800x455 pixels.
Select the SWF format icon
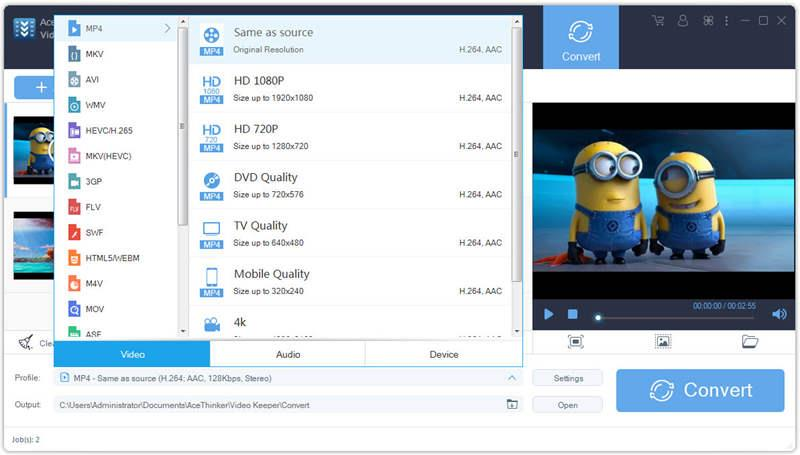pyautogui.click(x=74, y=232)
